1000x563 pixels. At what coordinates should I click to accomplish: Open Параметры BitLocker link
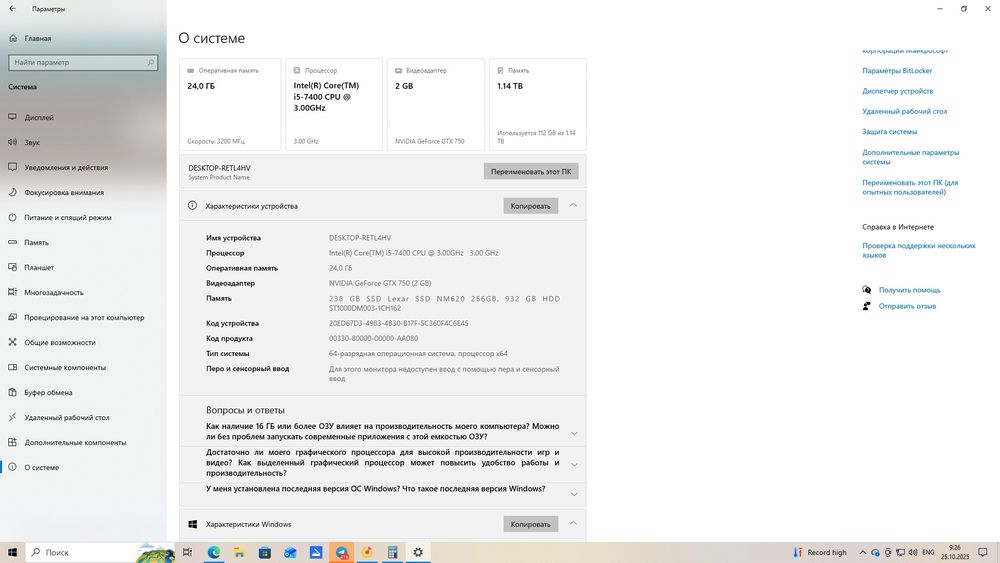click(897, 71)
